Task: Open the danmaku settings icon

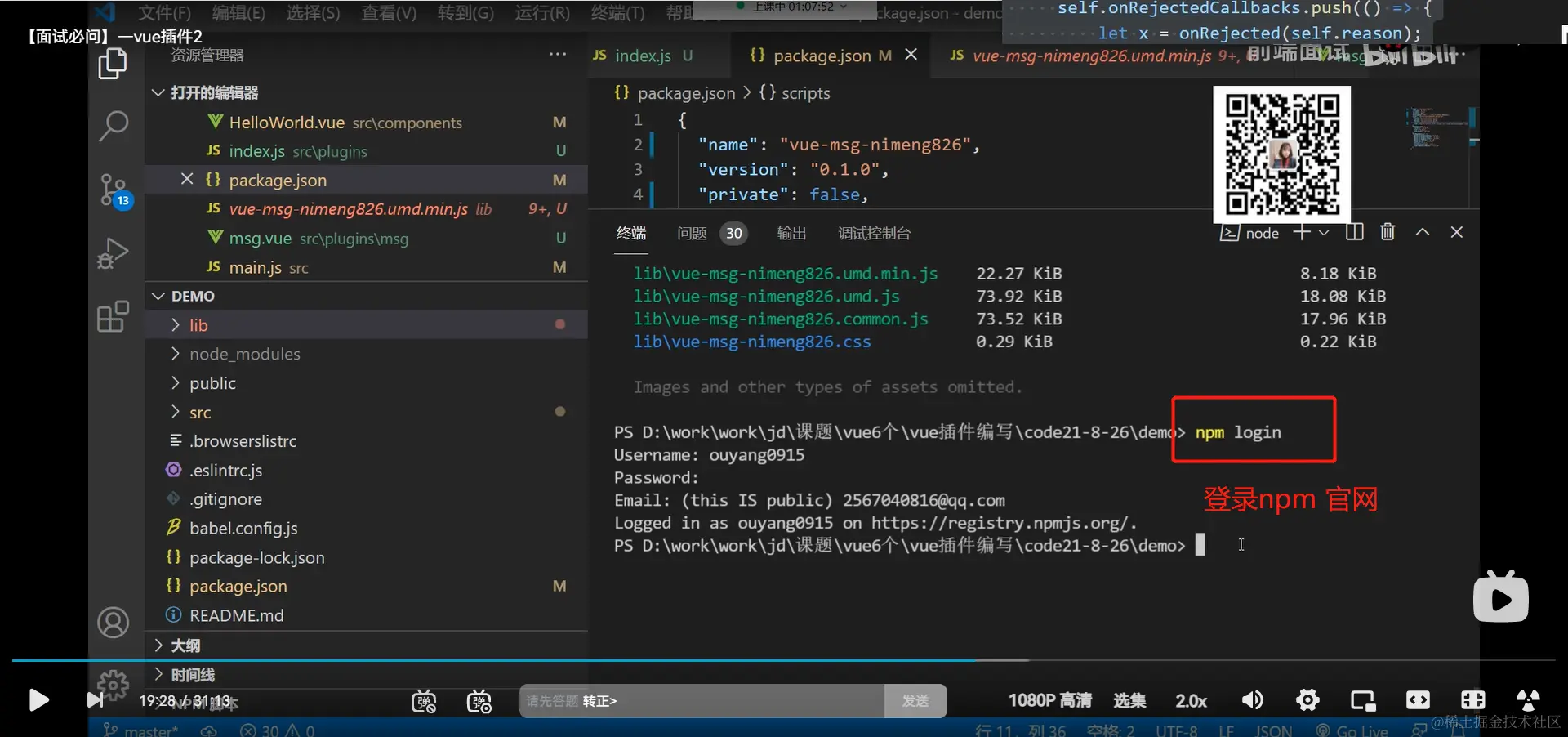Action: pos(479,701)
